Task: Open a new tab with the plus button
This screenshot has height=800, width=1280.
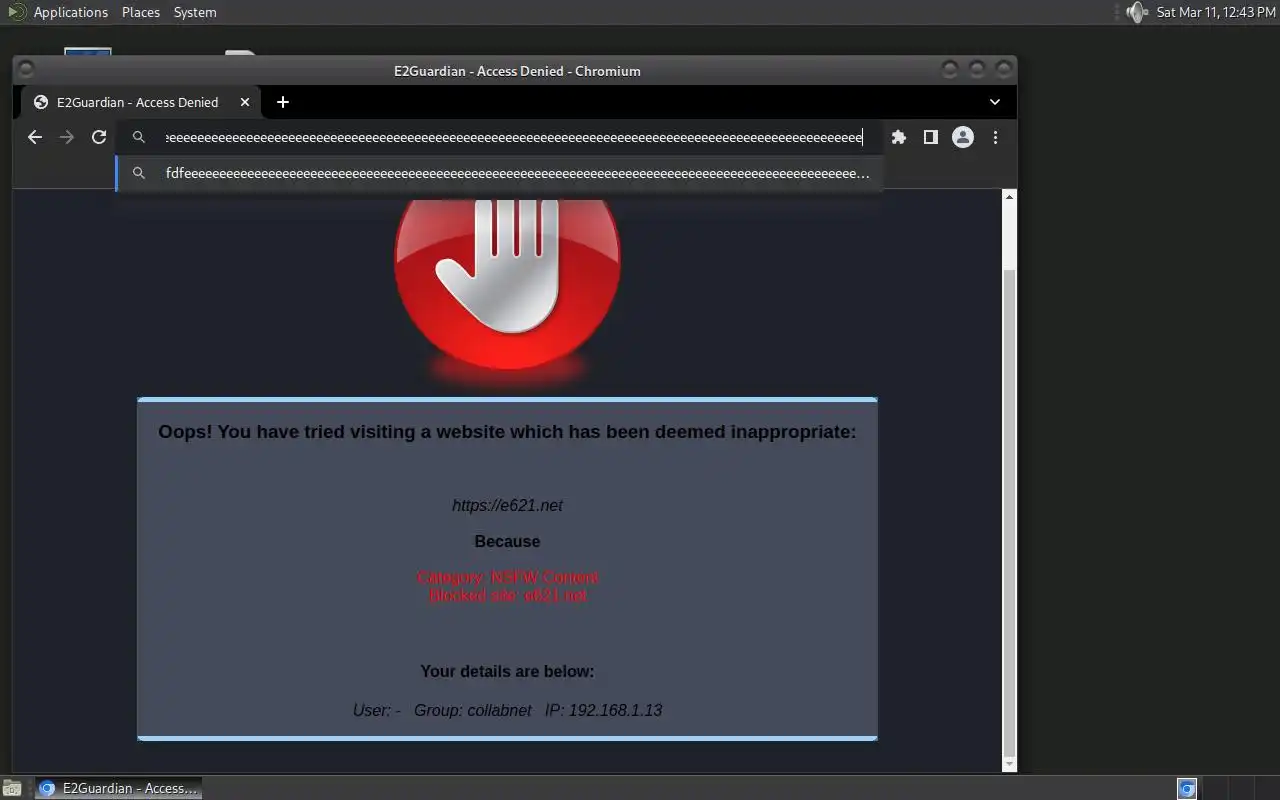Action: click(283, 102)
